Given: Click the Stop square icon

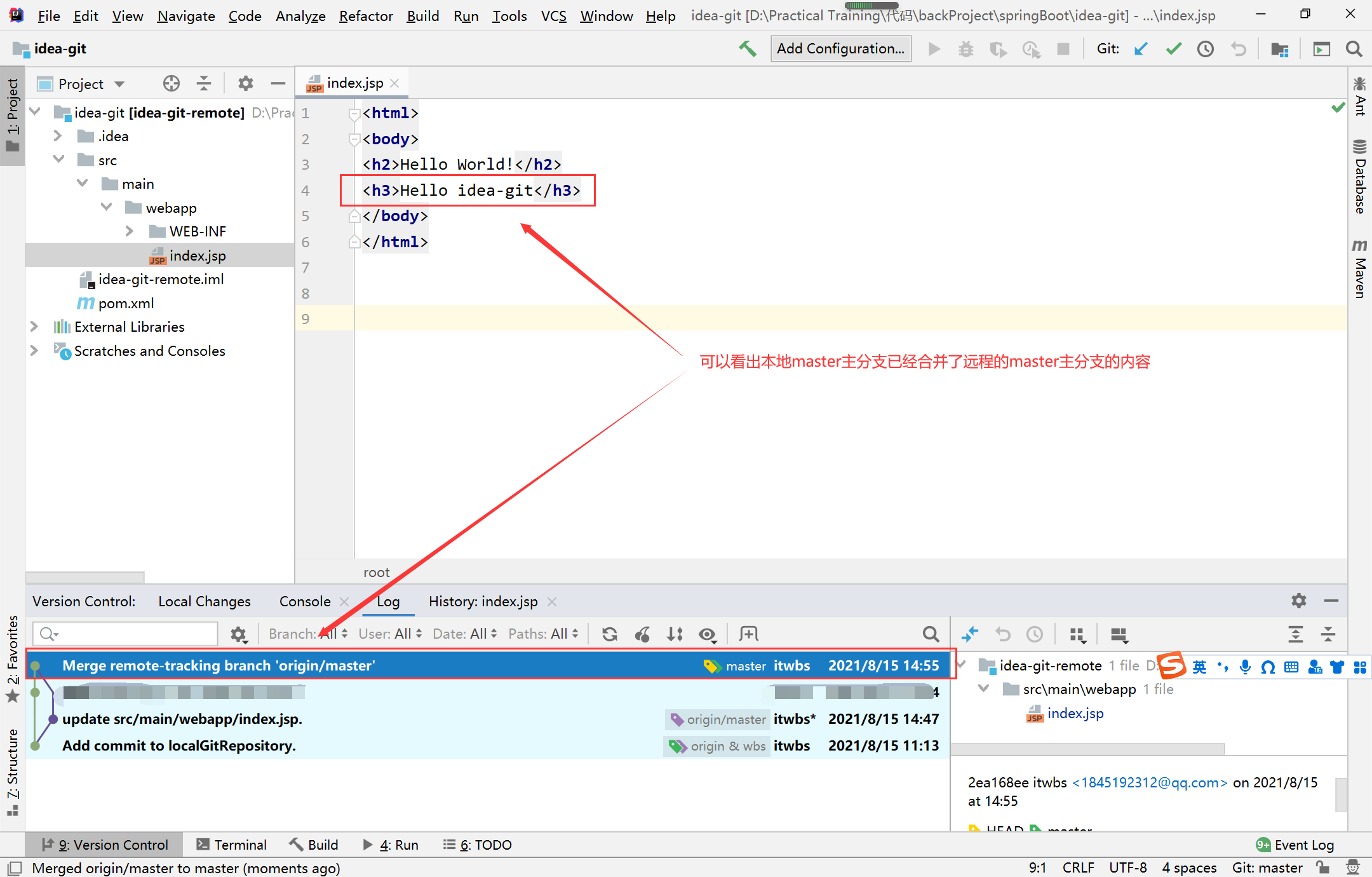Looking at the screenshot, I should click(1063, 49).
